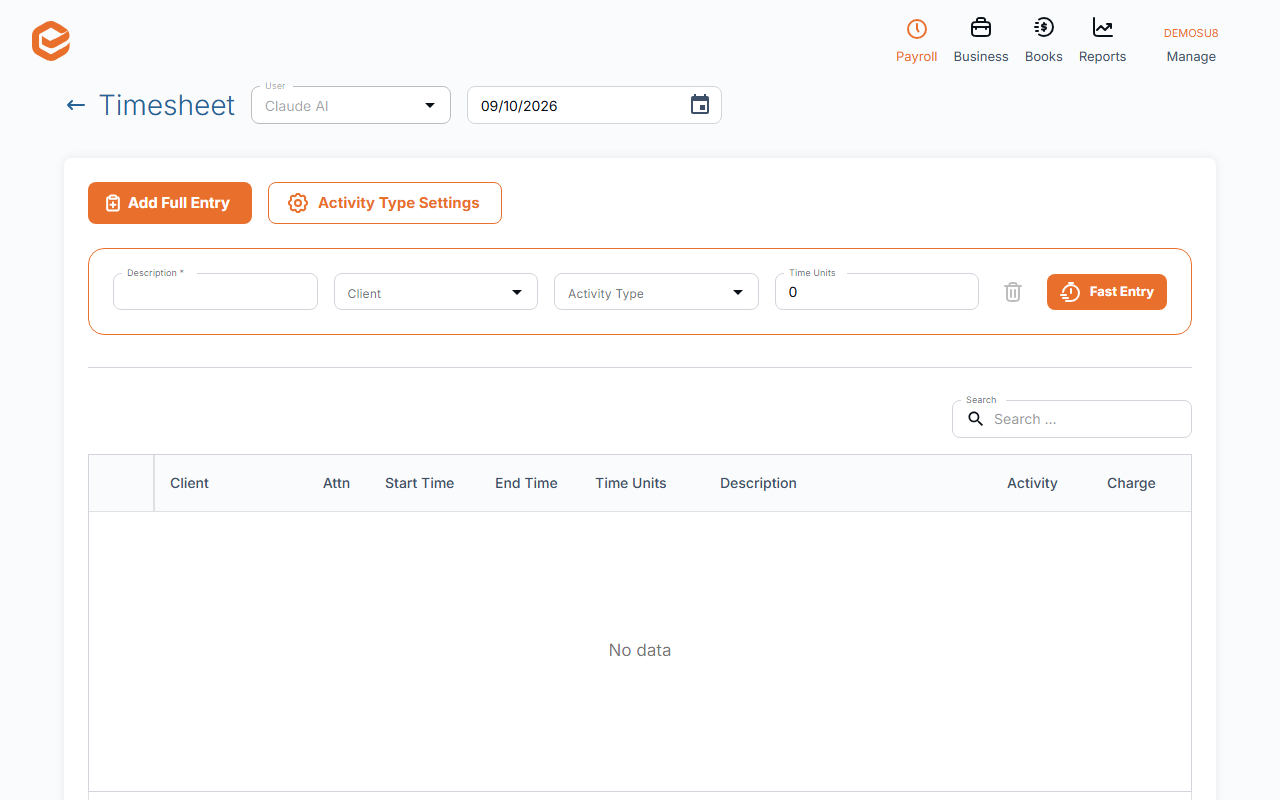This screenshot has height=800, width=1280.
Task: Click the trash delete icon
Action: coord(1013,292)
